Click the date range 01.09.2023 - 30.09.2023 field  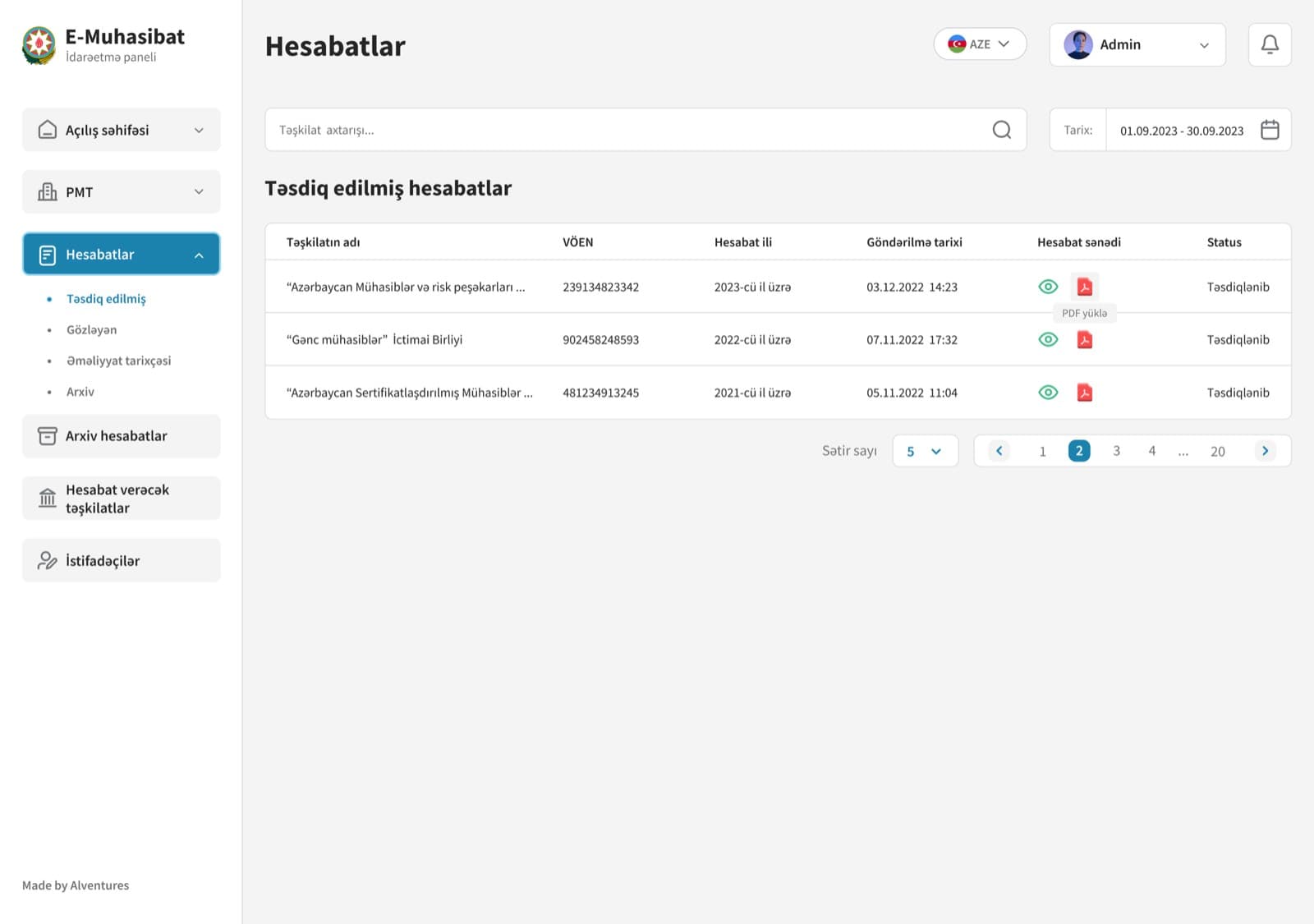coord(1182,131)
